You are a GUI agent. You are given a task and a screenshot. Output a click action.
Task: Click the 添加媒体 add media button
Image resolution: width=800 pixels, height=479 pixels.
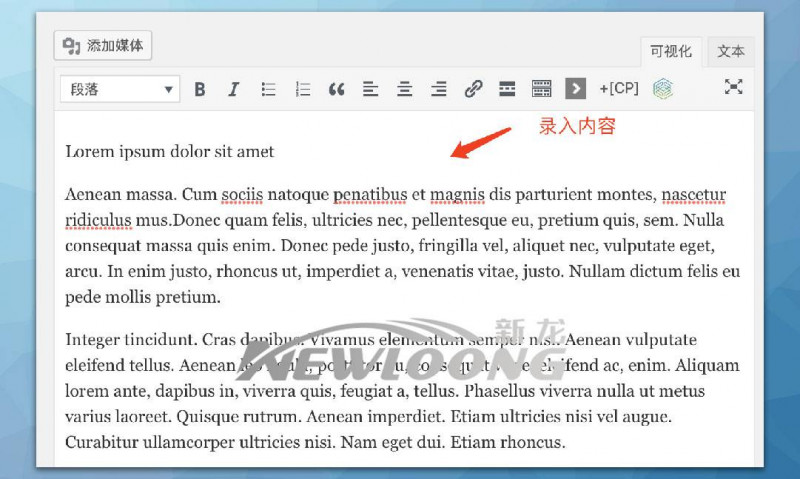coord(103,45)
